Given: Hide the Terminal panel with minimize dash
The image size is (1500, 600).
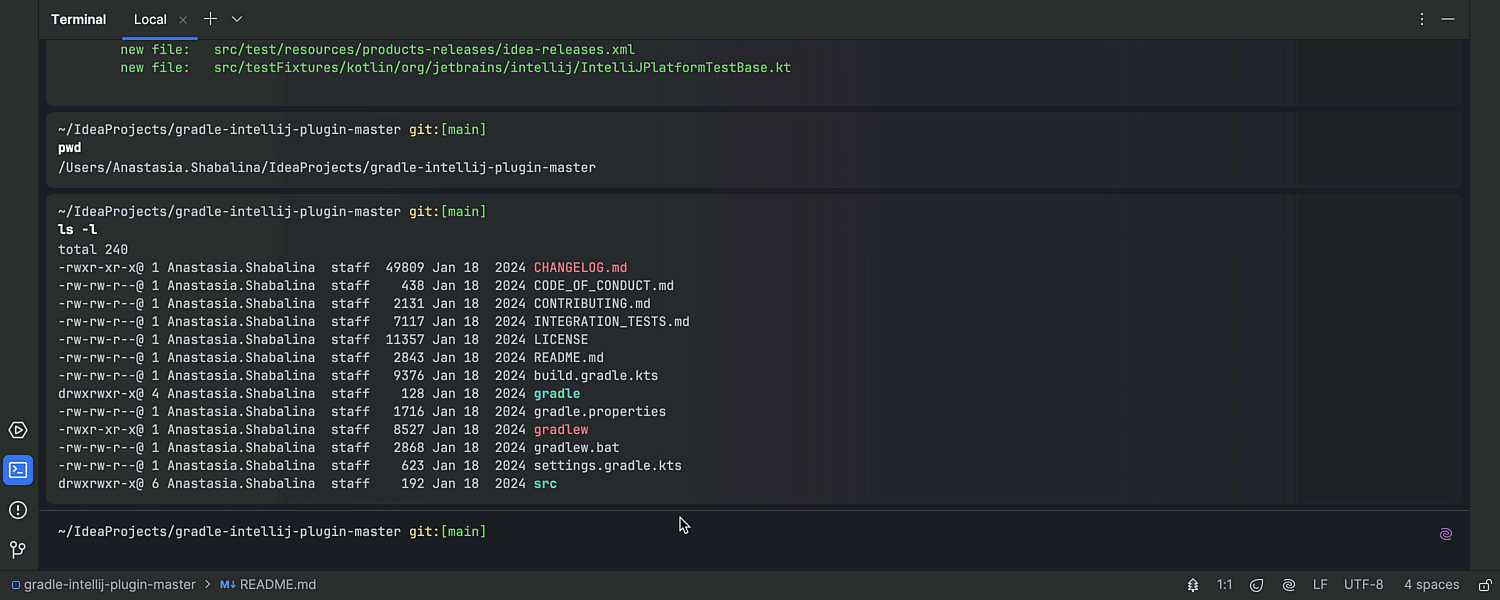Looking at the screenshot, I should (1448, 19).
